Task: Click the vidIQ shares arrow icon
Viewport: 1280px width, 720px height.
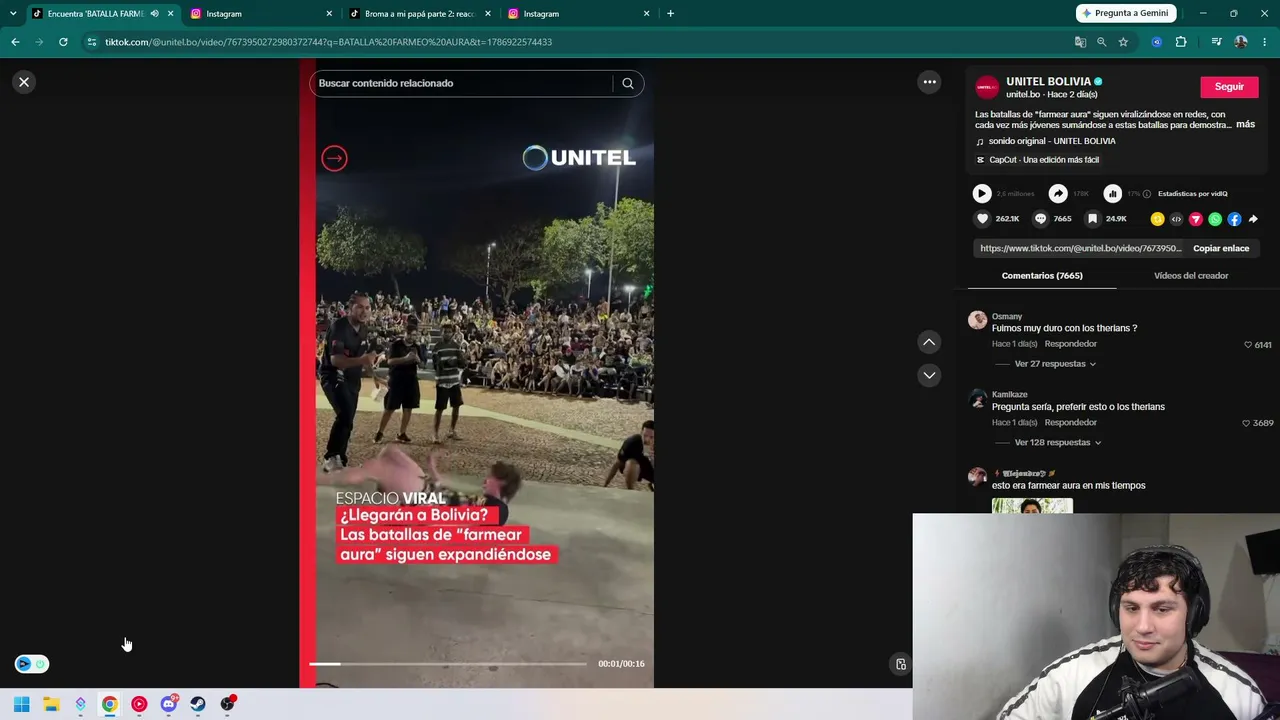Action: coord(1058,194)
